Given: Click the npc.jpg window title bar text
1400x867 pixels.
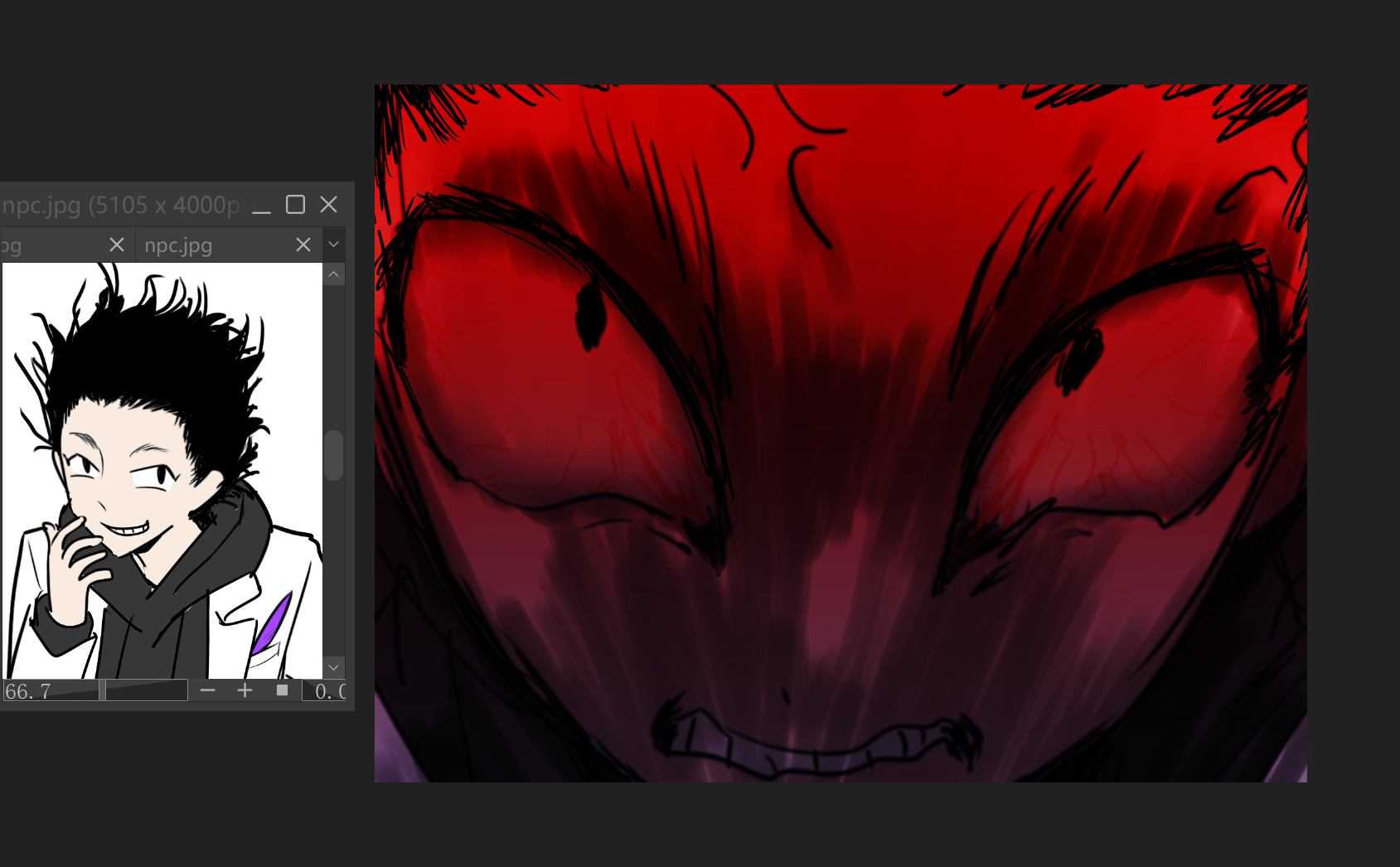Looking at the screenshot, I should (x=121, y=205).
